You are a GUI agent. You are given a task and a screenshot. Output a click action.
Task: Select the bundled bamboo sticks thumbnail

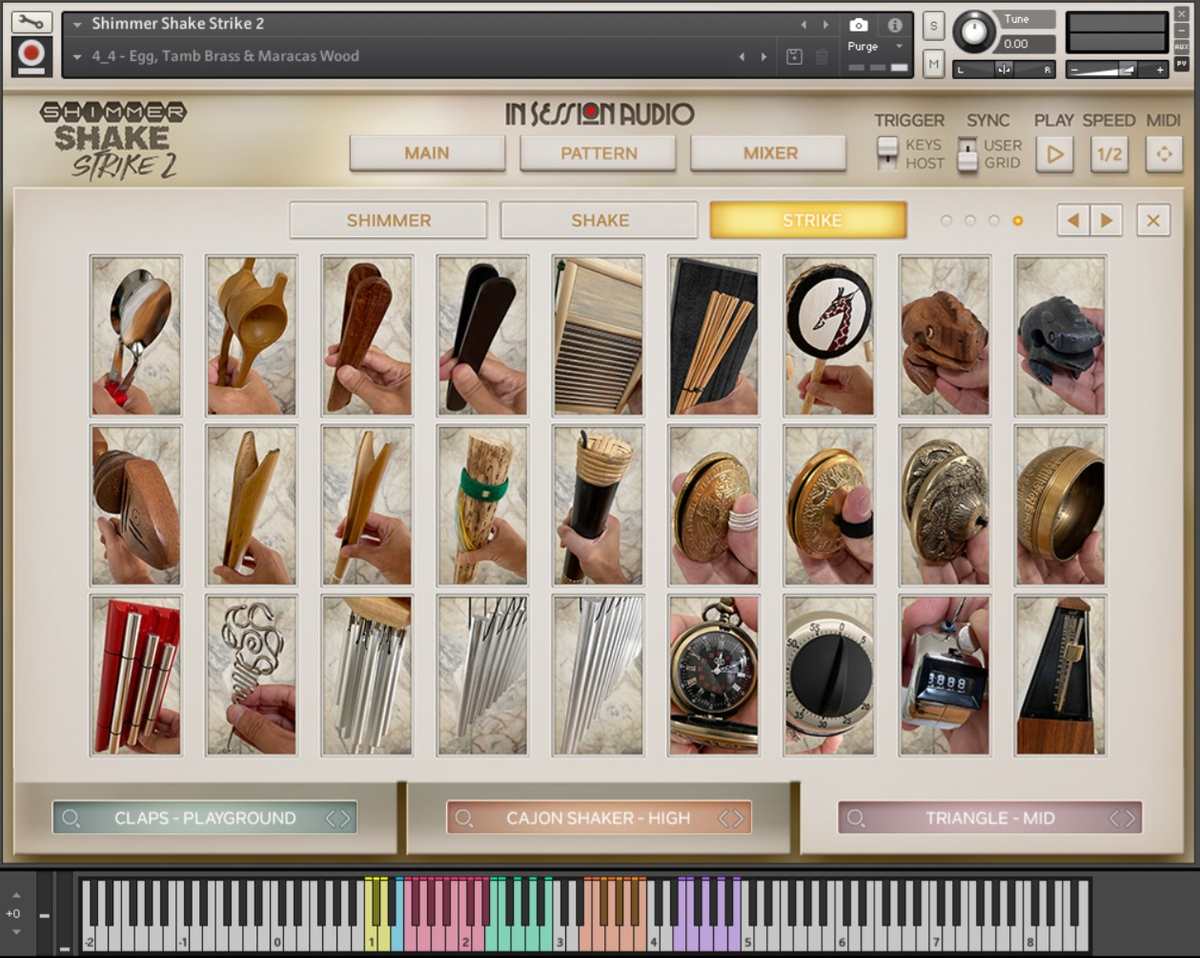(x=714, y=335)
